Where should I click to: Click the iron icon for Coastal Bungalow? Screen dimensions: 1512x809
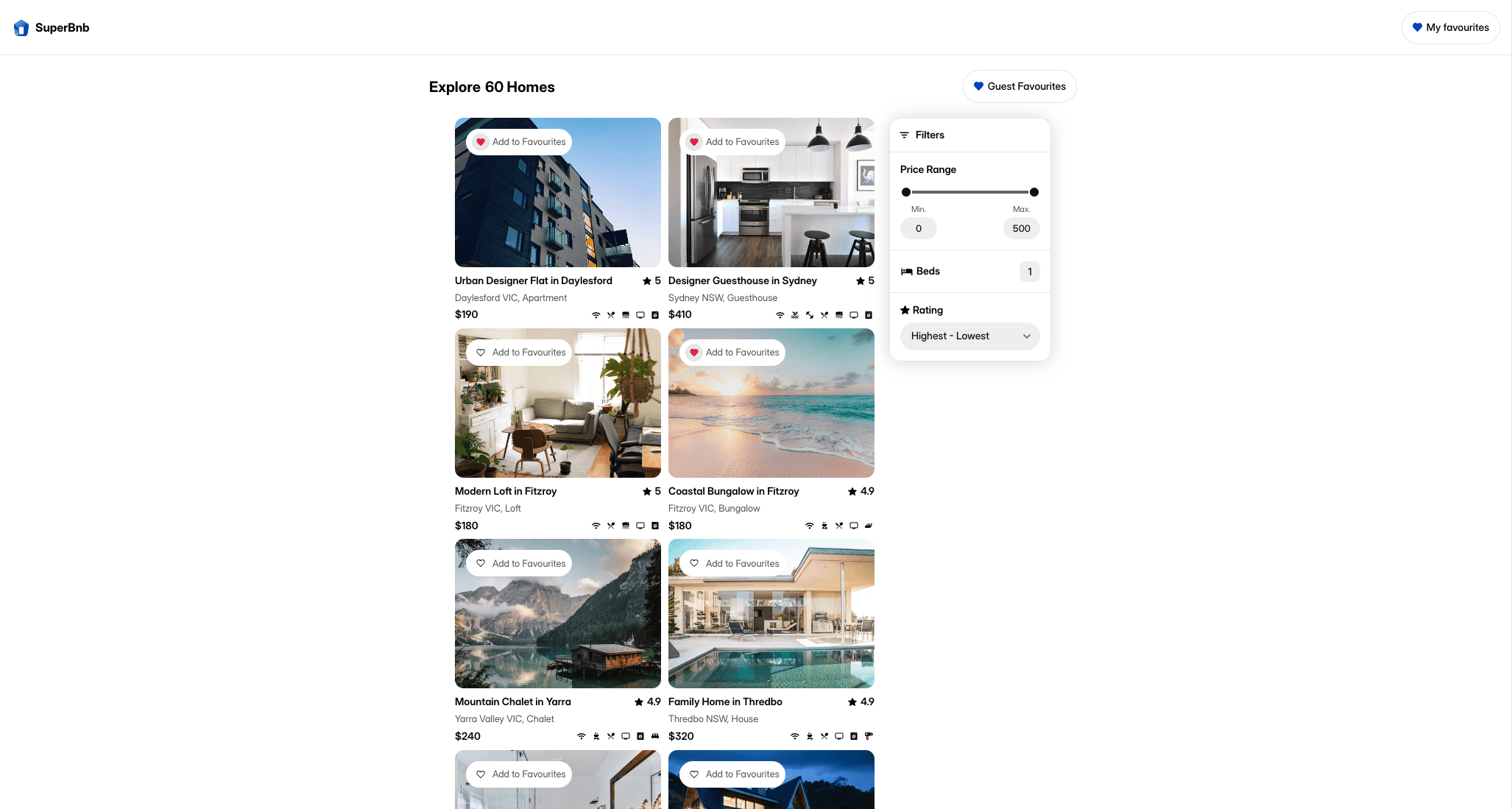tap(869, 526)
